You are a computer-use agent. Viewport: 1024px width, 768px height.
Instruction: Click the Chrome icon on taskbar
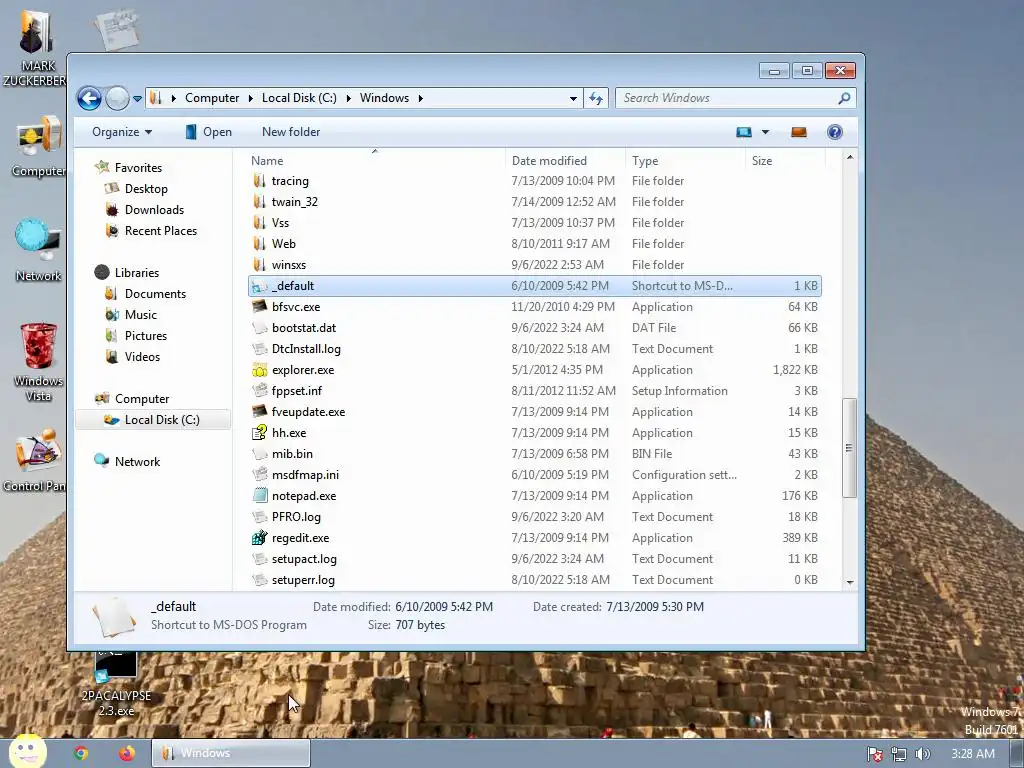81,753
